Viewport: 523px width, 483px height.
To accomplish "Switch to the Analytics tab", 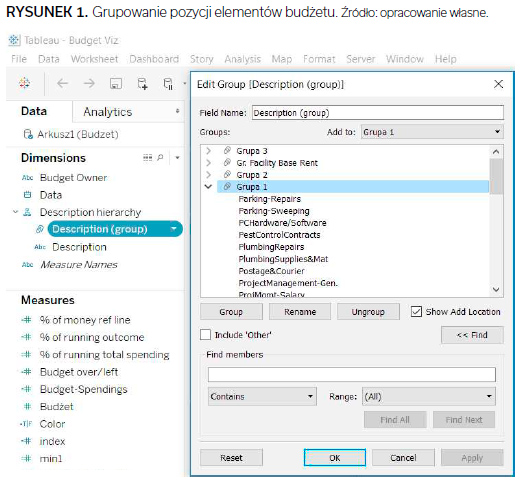I will 108,112.
